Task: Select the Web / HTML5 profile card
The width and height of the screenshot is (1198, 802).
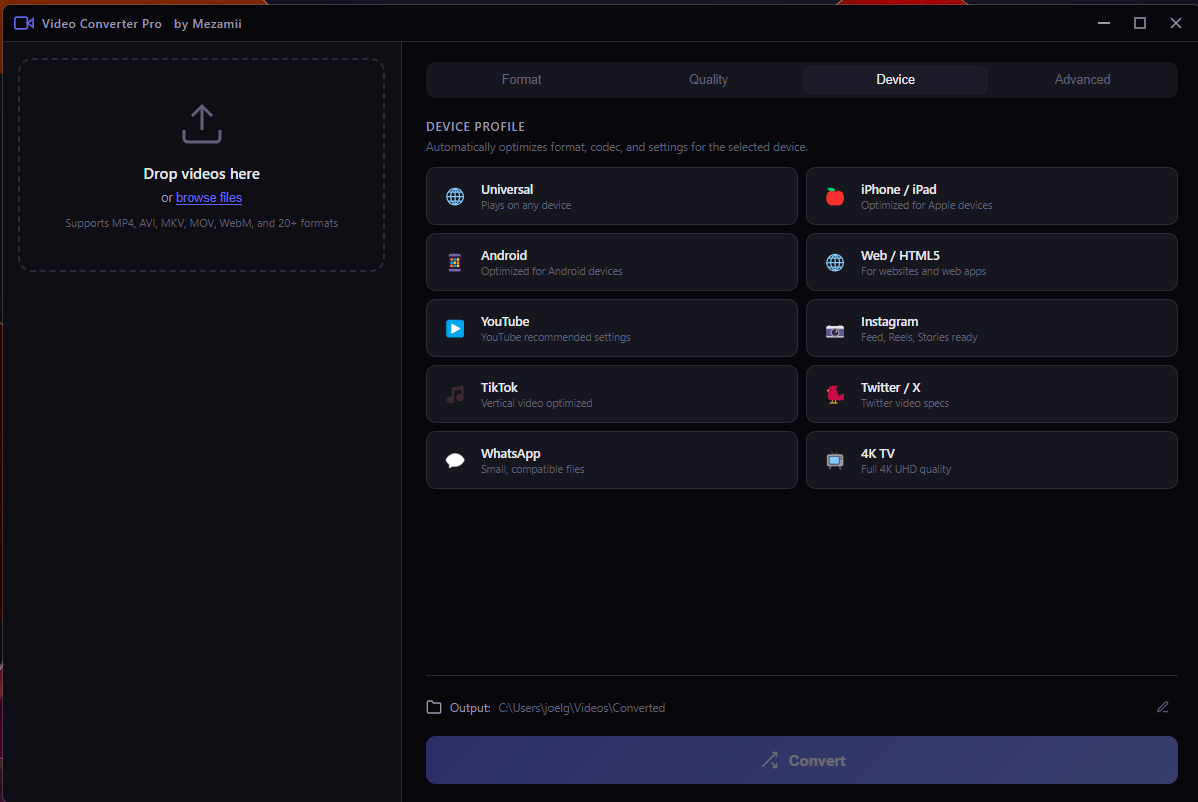Action: [992, 262]
